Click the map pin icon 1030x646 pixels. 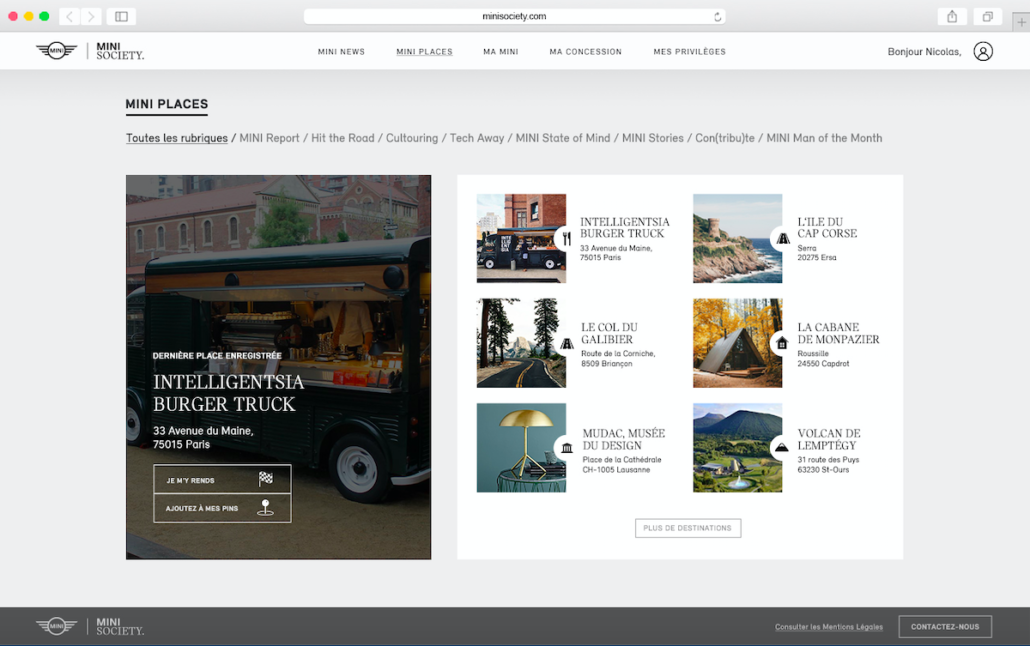click(x=265, y=507)
